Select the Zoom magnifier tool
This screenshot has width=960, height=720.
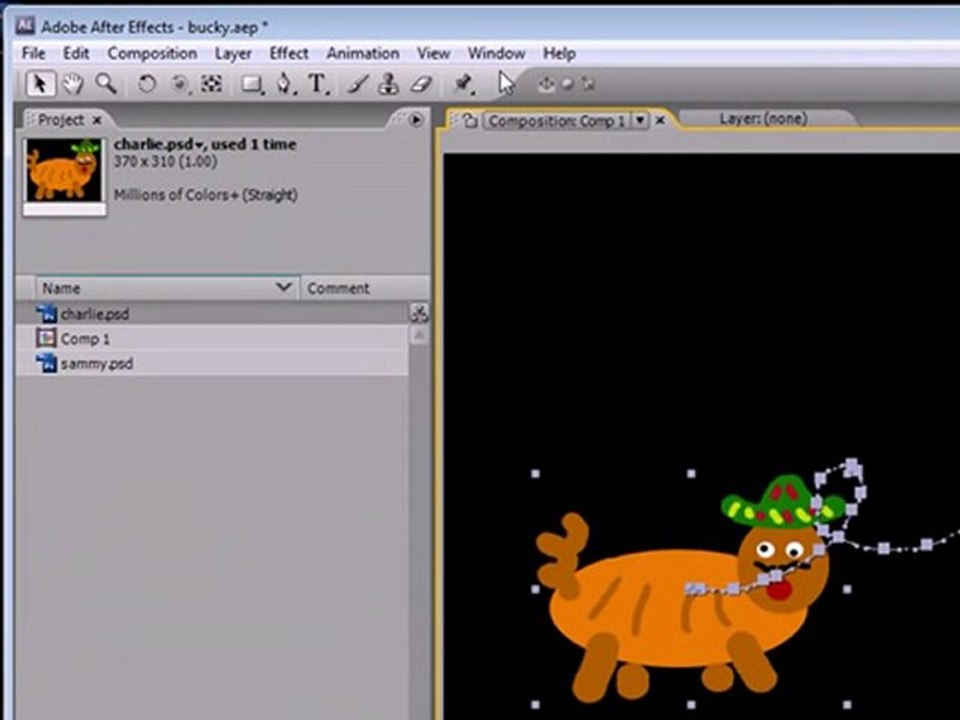pos(105,84)
